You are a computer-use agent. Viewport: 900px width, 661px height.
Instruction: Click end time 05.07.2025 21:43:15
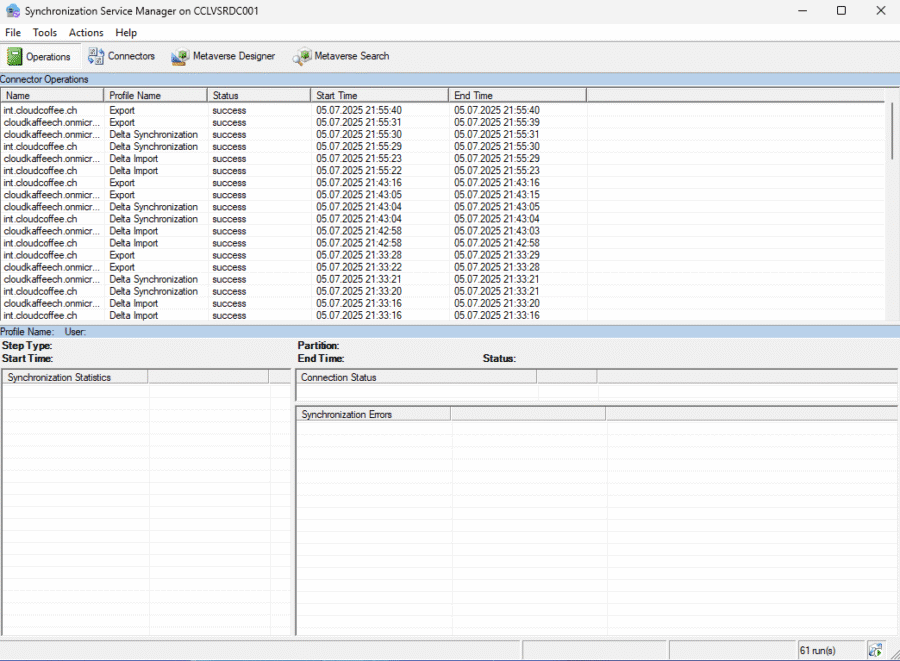(x=497, y=195)
